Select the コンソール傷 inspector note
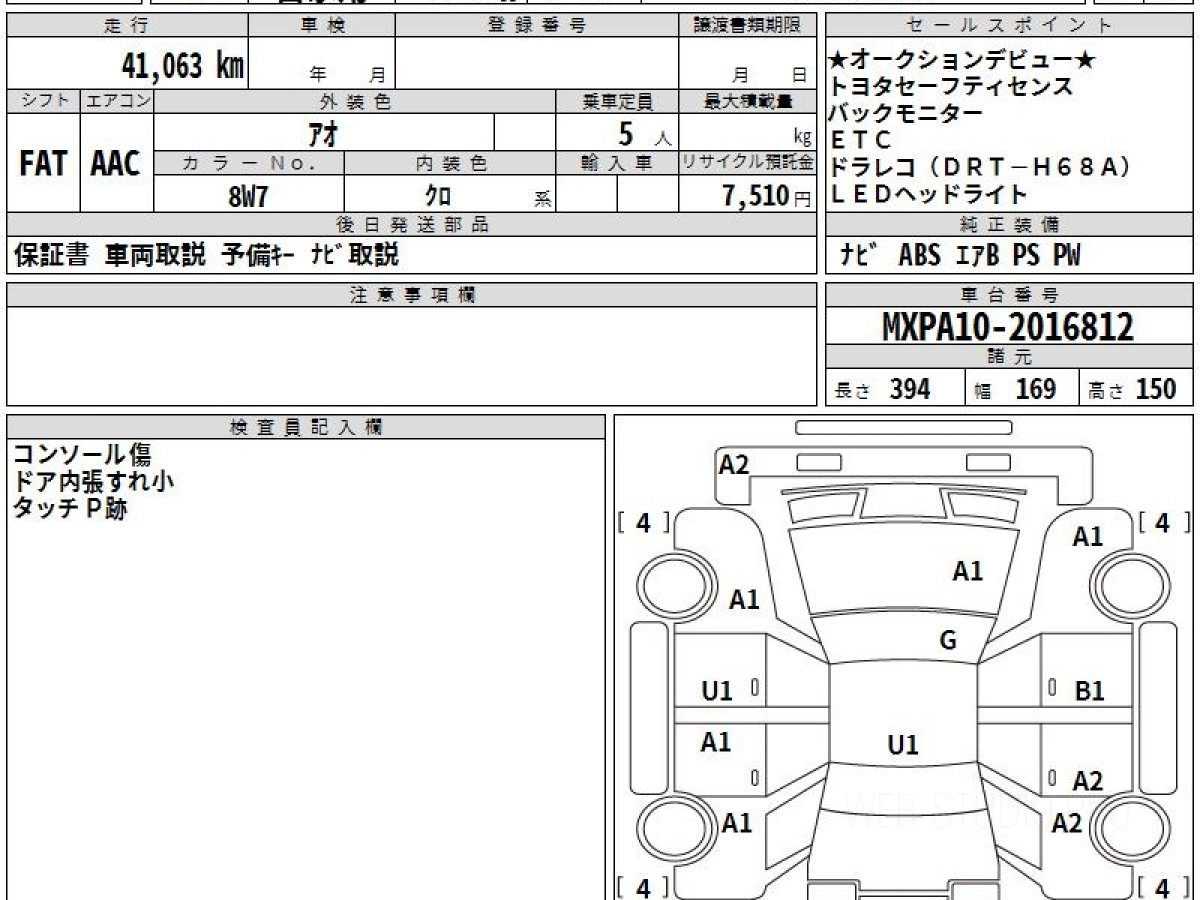This screenshot has height=900, width=1200. [82, 455]
